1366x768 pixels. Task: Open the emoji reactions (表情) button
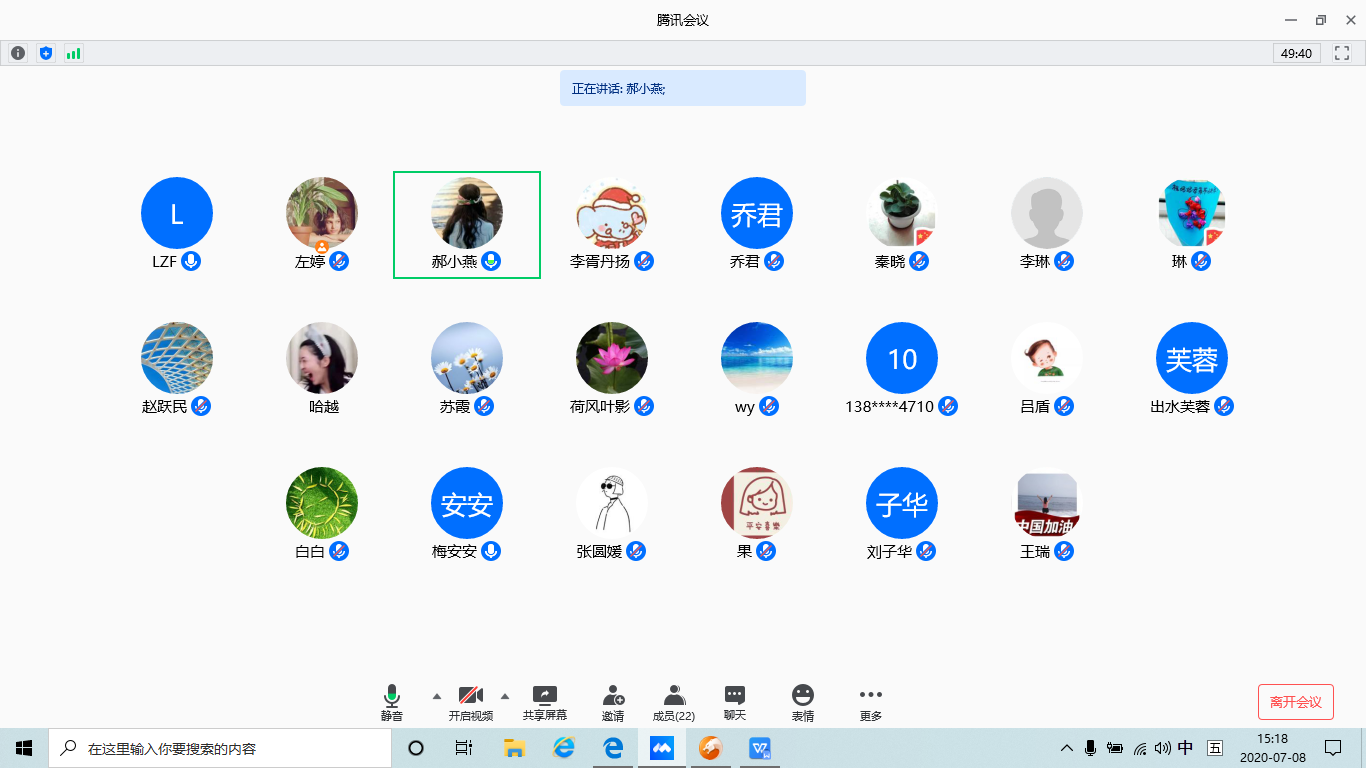tap(802, 703)
